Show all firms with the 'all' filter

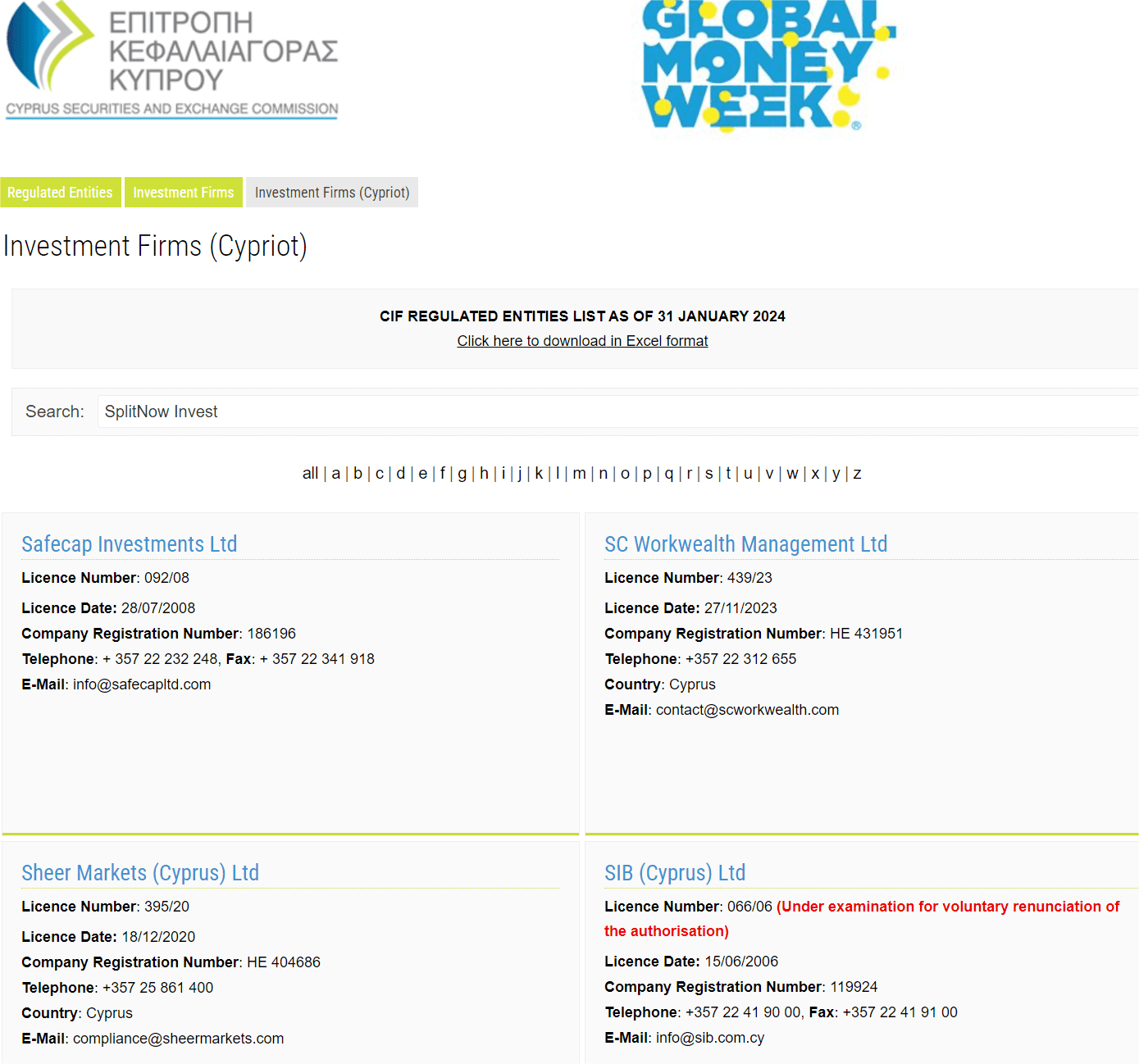point(310,474)
